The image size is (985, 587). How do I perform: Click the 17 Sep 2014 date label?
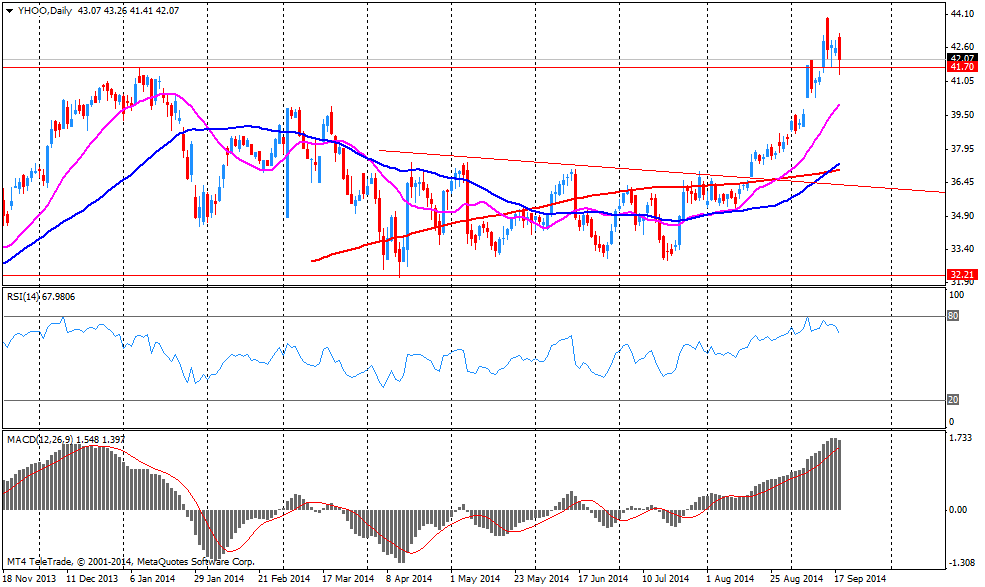coord(860,578)
